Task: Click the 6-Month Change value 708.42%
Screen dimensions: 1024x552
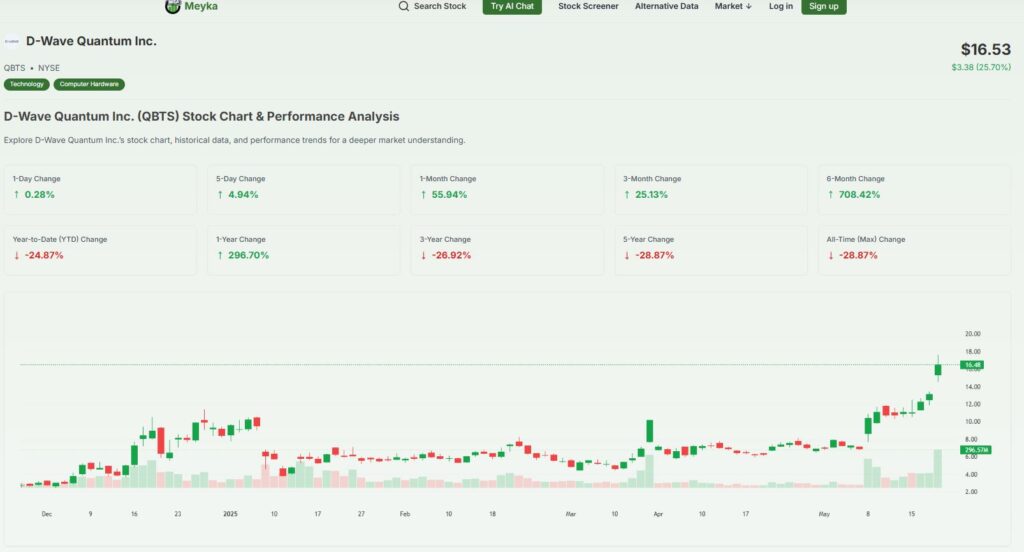Action: tap(859, 195)
